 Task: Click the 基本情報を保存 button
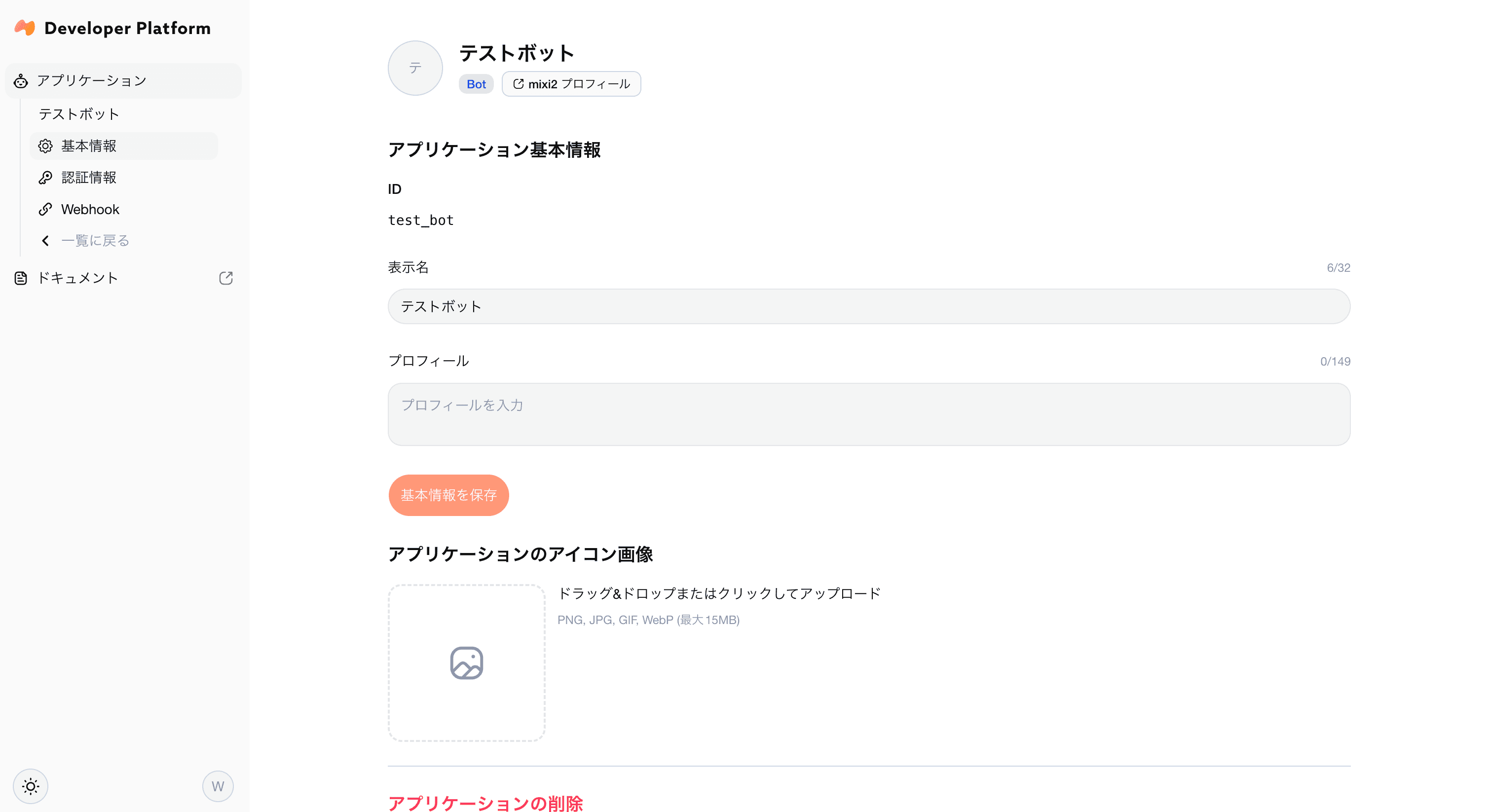tap(448, 495)
